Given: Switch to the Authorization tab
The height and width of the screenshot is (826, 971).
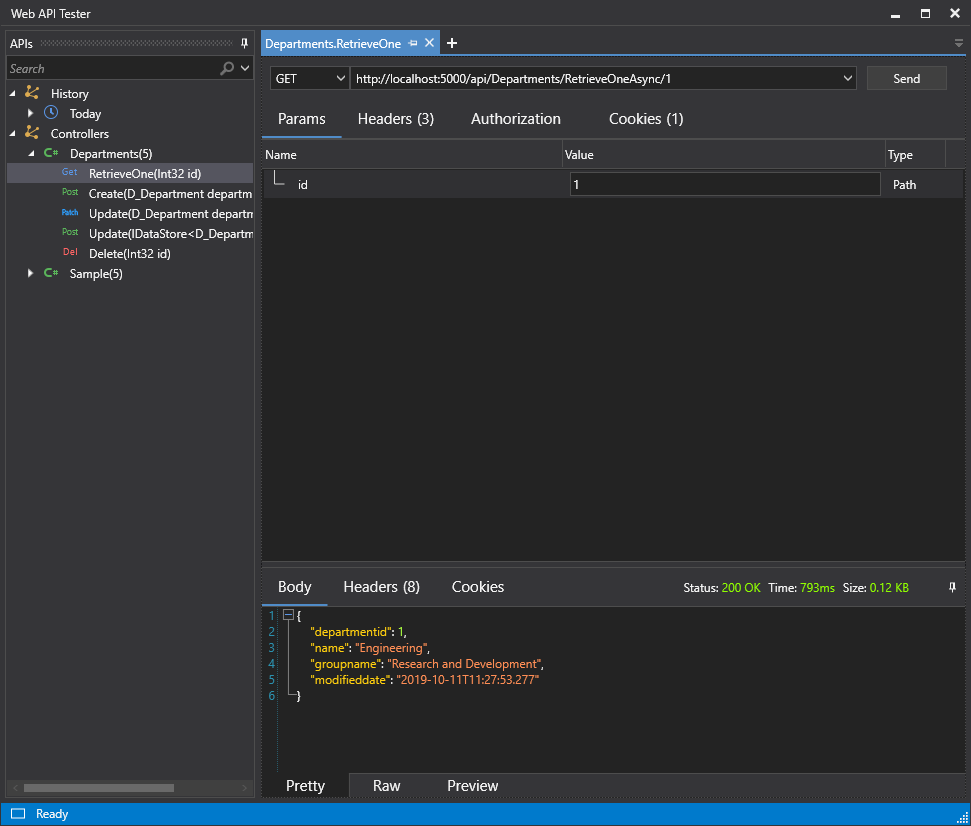Looking at the screenshot, I should tap(515, 119).
